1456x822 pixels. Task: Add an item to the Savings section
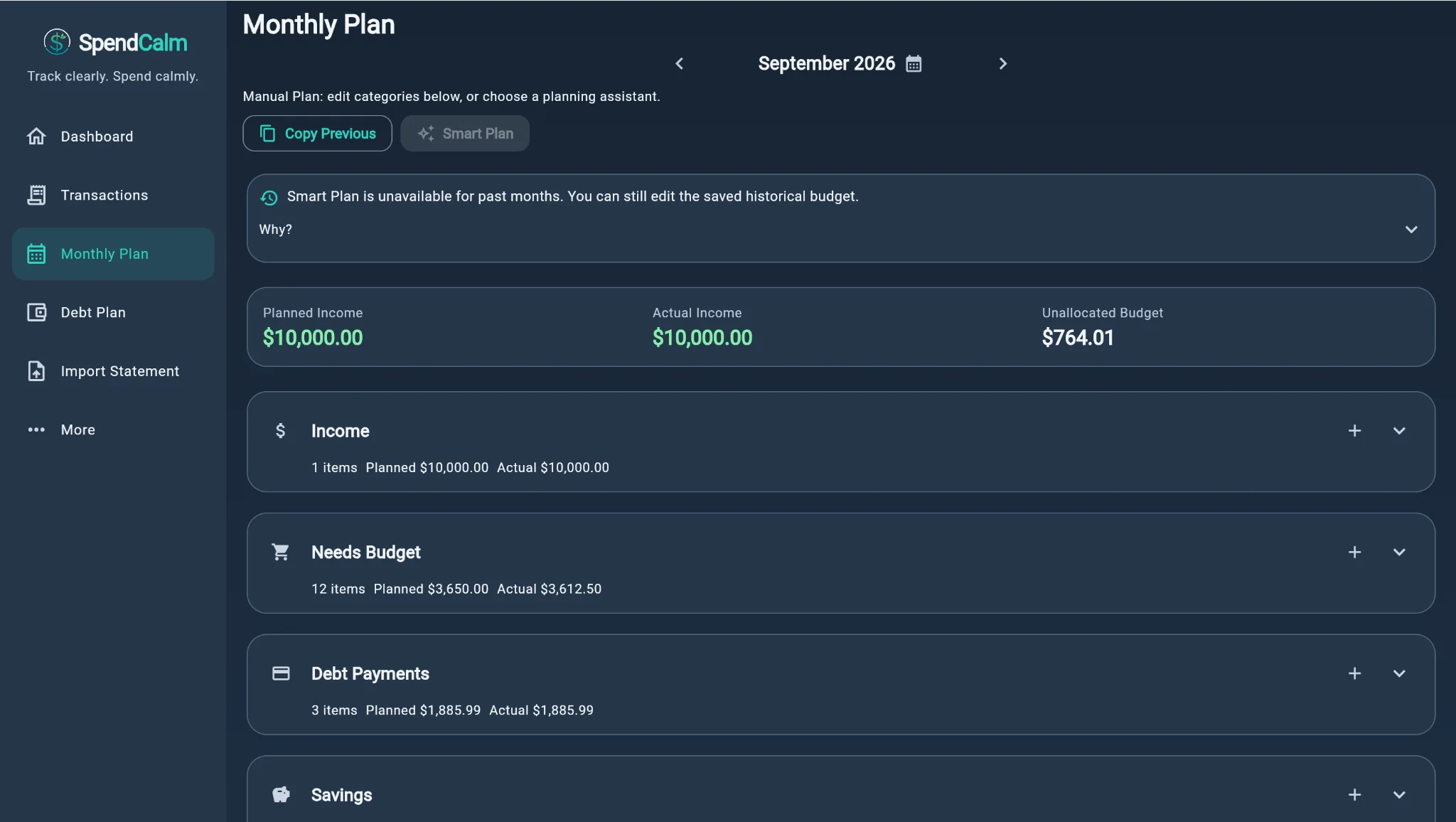(1354, 795)
